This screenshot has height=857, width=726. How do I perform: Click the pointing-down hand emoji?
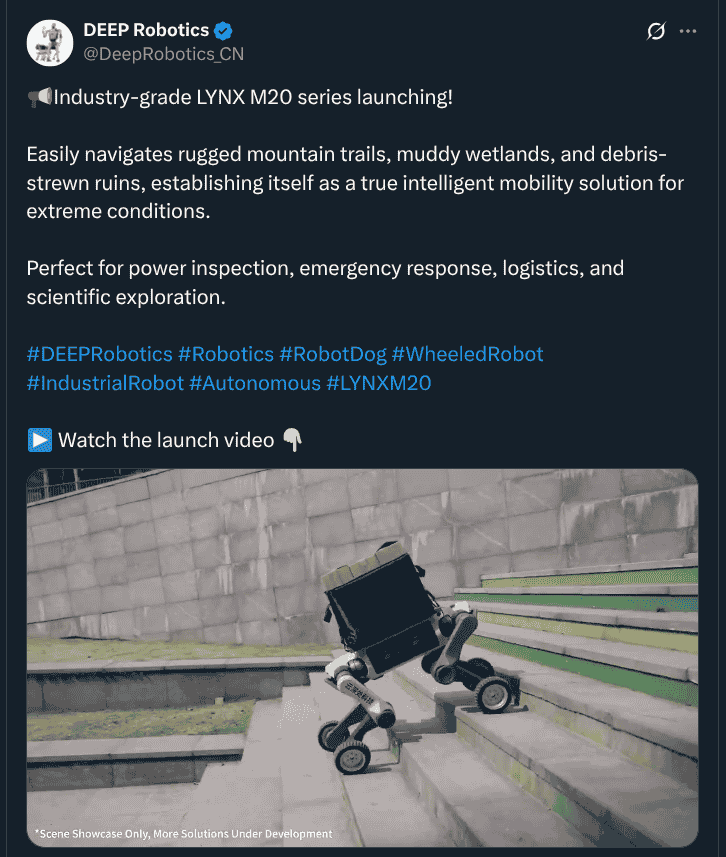click(x=292, y=440)
